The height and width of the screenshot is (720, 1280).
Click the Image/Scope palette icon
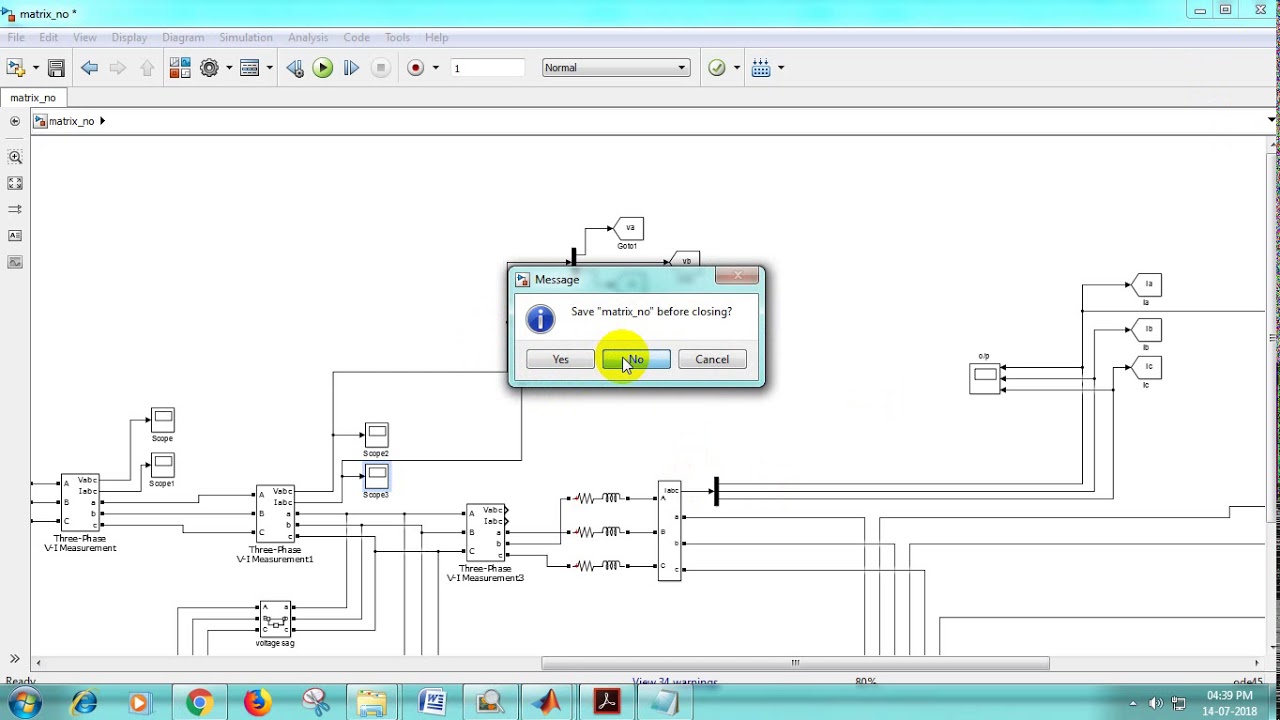(x=15, y=262)
